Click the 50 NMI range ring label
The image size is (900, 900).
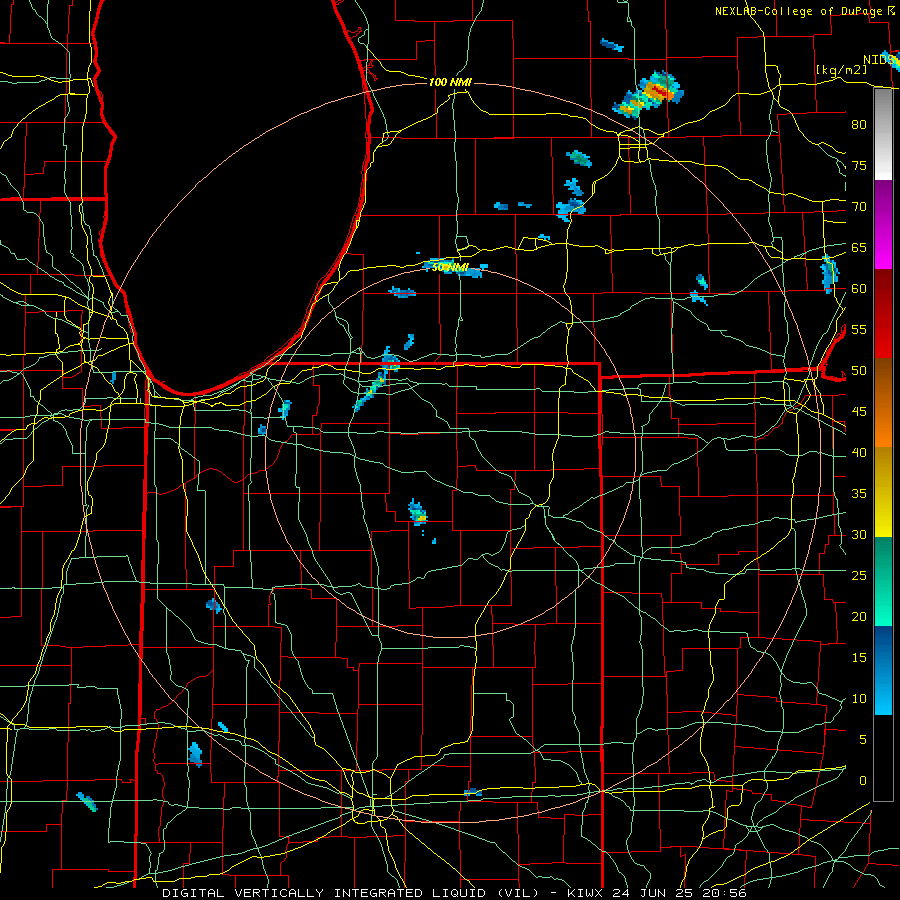(x=450, y=267)
